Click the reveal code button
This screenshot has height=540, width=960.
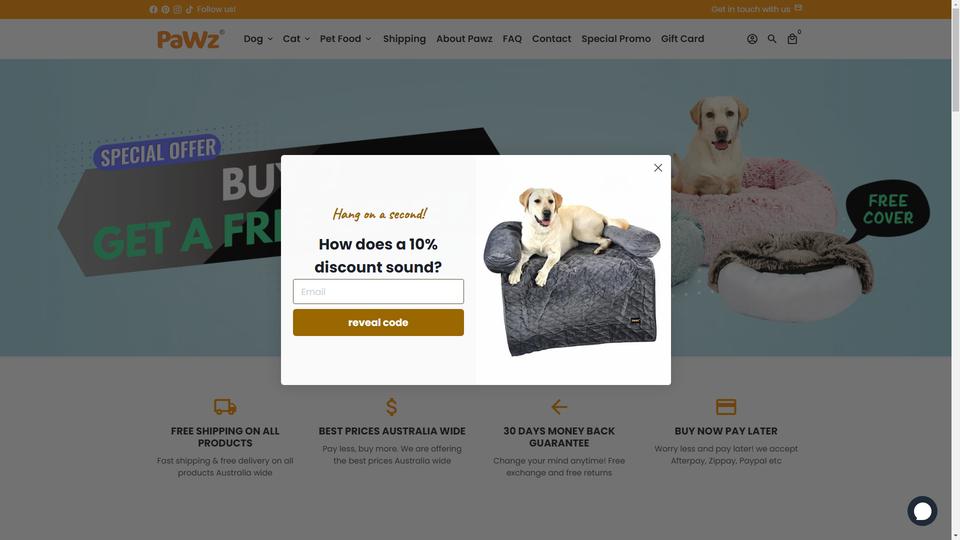[x=378, y=322]
